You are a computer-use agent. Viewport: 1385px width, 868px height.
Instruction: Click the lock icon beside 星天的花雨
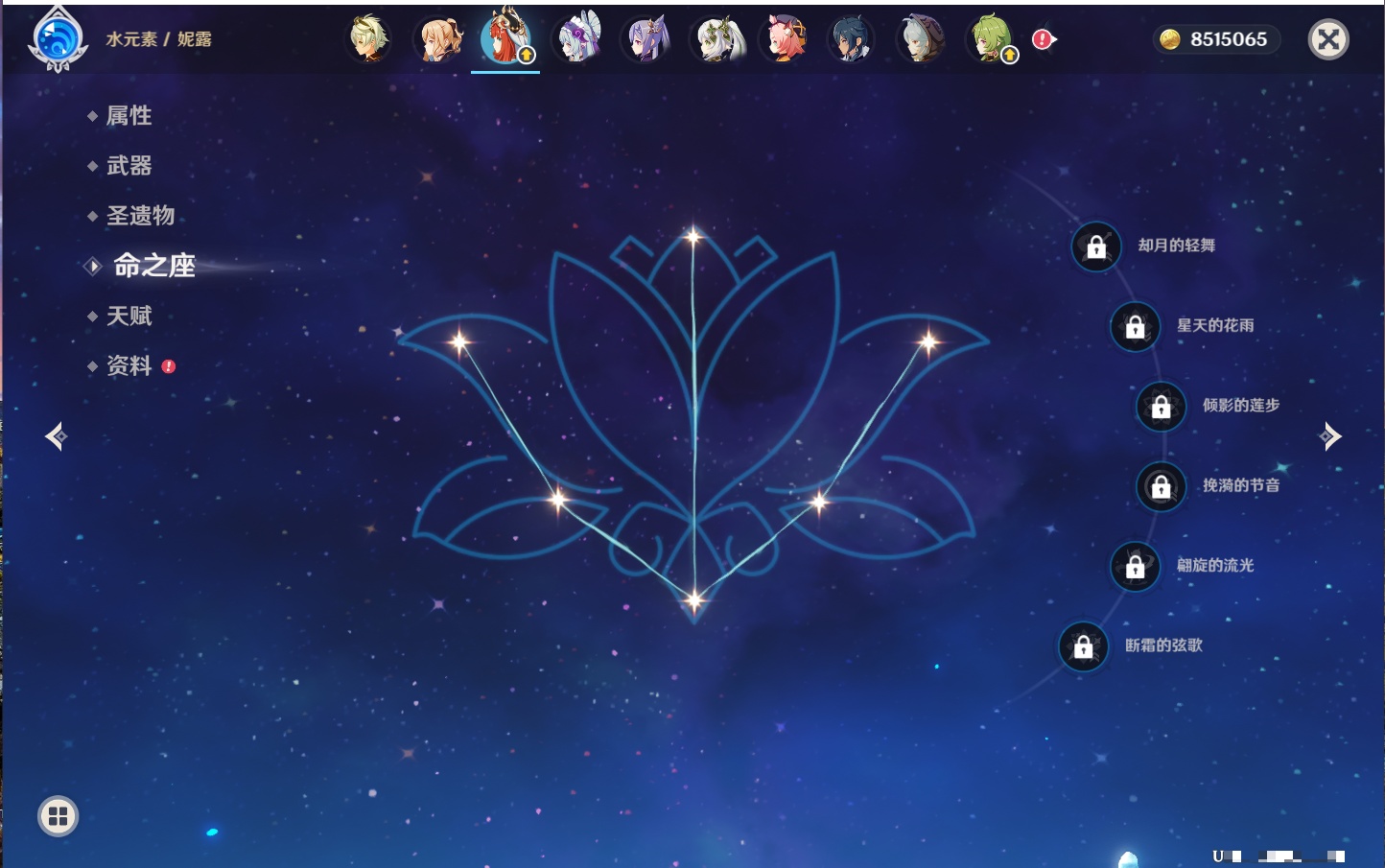point(1135,327)
